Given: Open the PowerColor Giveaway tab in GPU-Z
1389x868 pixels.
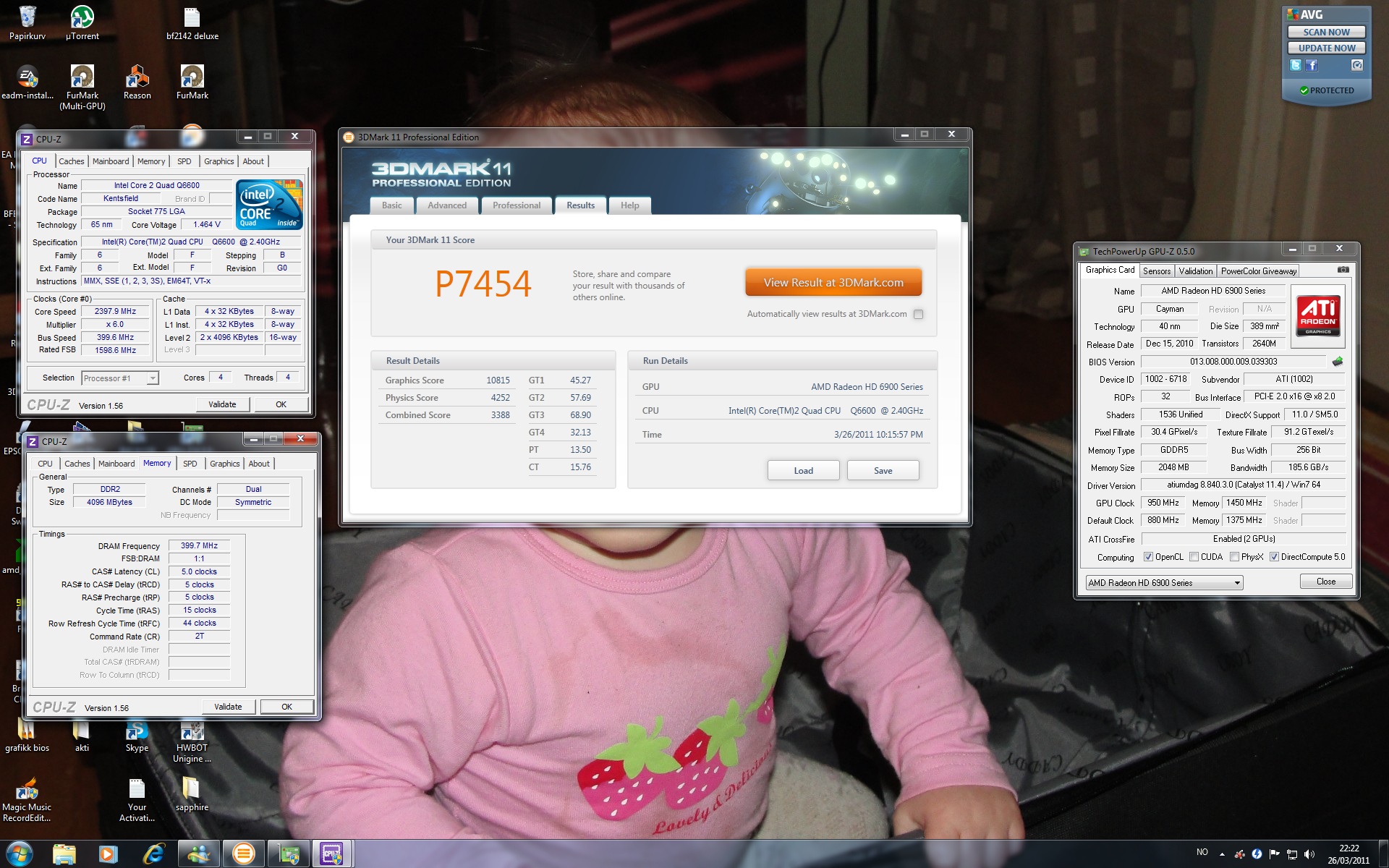Looking at the screenshot, I should tap(1258, 271).
